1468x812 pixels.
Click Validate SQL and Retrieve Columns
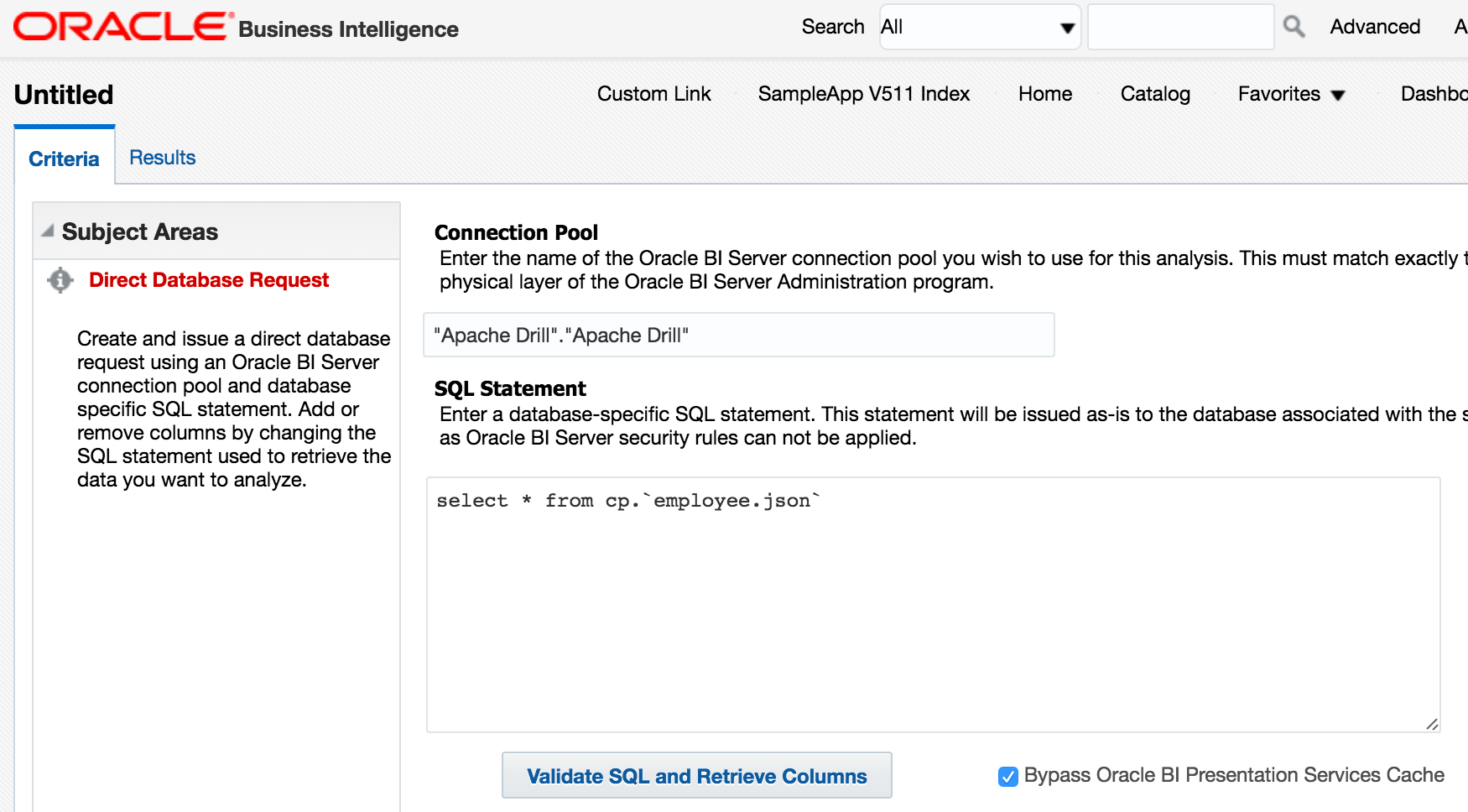696,776
